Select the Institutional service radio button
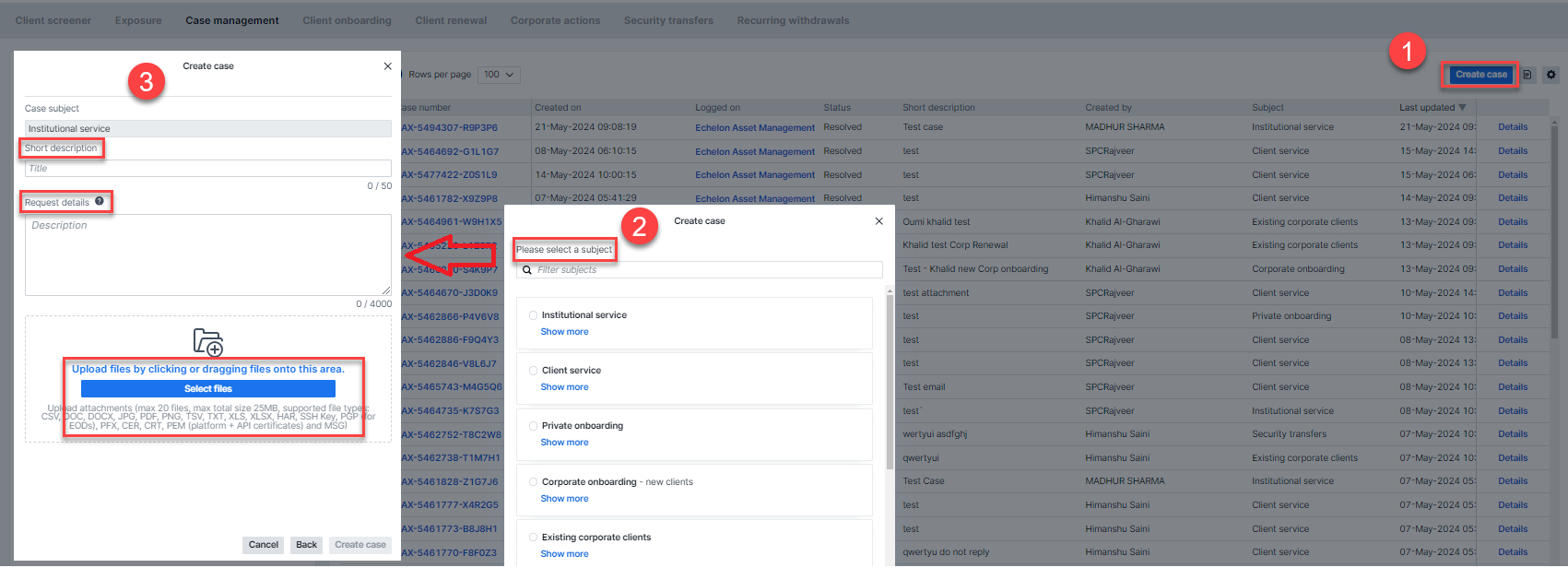Viewport: 1568px width, 568px height. [533, 315]
